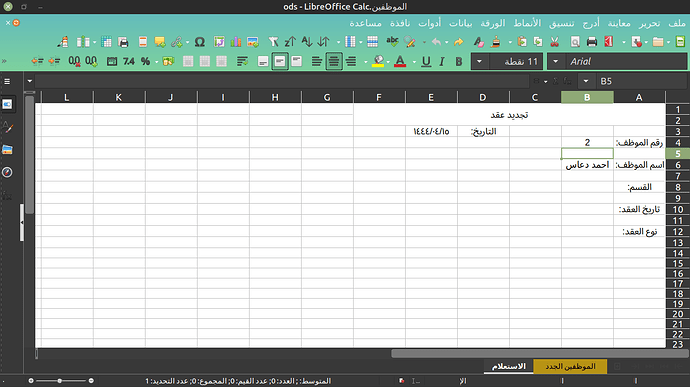Click the Print icon in toolbar
Image resolution: width=690 pixels, height=387 pixels.
(x=592, y=42)
